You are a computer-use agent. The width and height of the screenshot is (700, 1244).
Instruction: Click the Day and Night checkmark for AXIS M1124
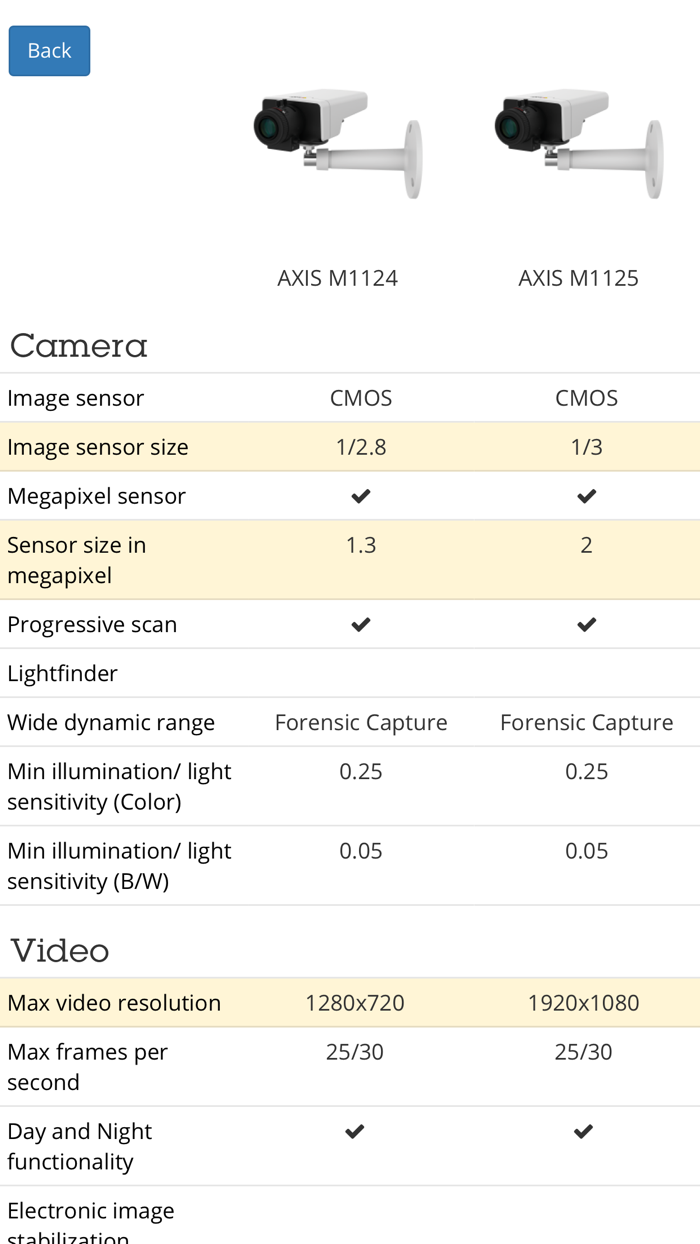[354, 1131]
